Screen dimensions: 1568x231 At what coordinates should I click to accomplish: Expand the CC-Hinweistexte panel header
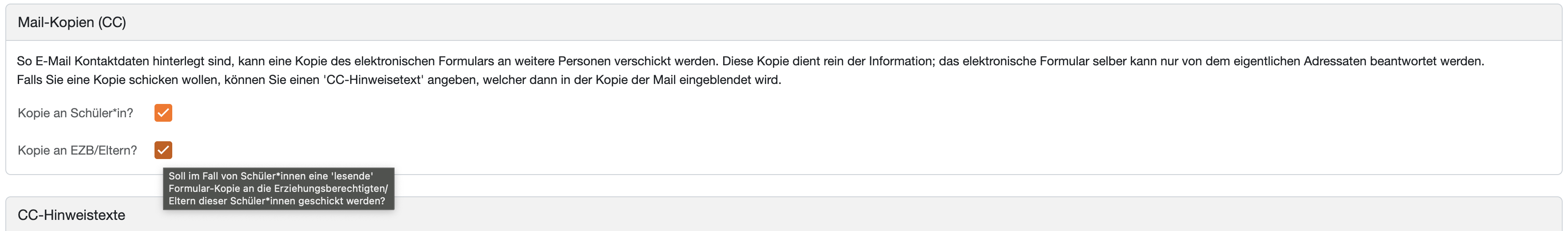(x=71, y=215)
